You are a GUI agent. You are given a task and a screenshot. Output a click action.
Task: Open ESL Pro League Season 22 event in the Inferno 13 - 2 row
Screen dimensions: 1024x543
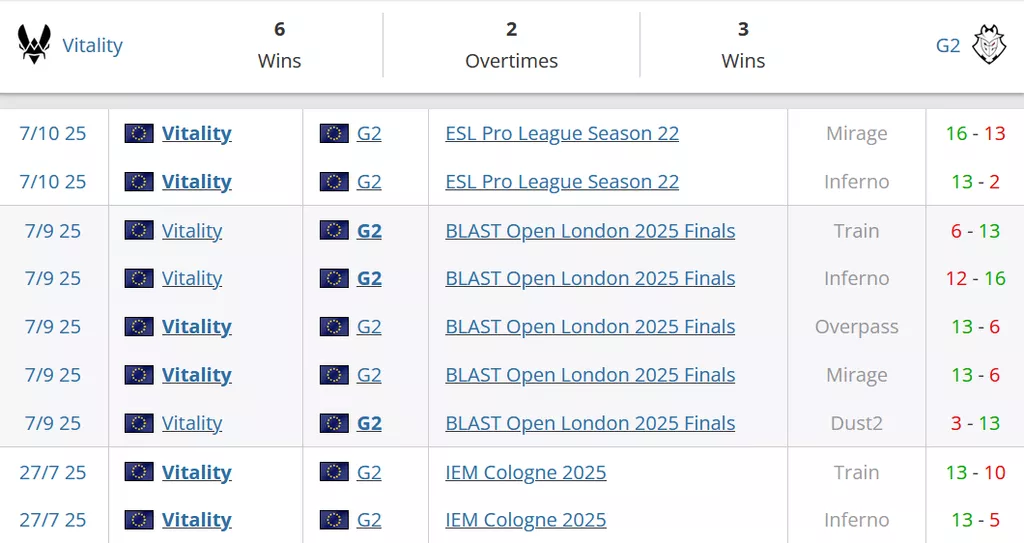pyautogui.click(x=561, y=181)
